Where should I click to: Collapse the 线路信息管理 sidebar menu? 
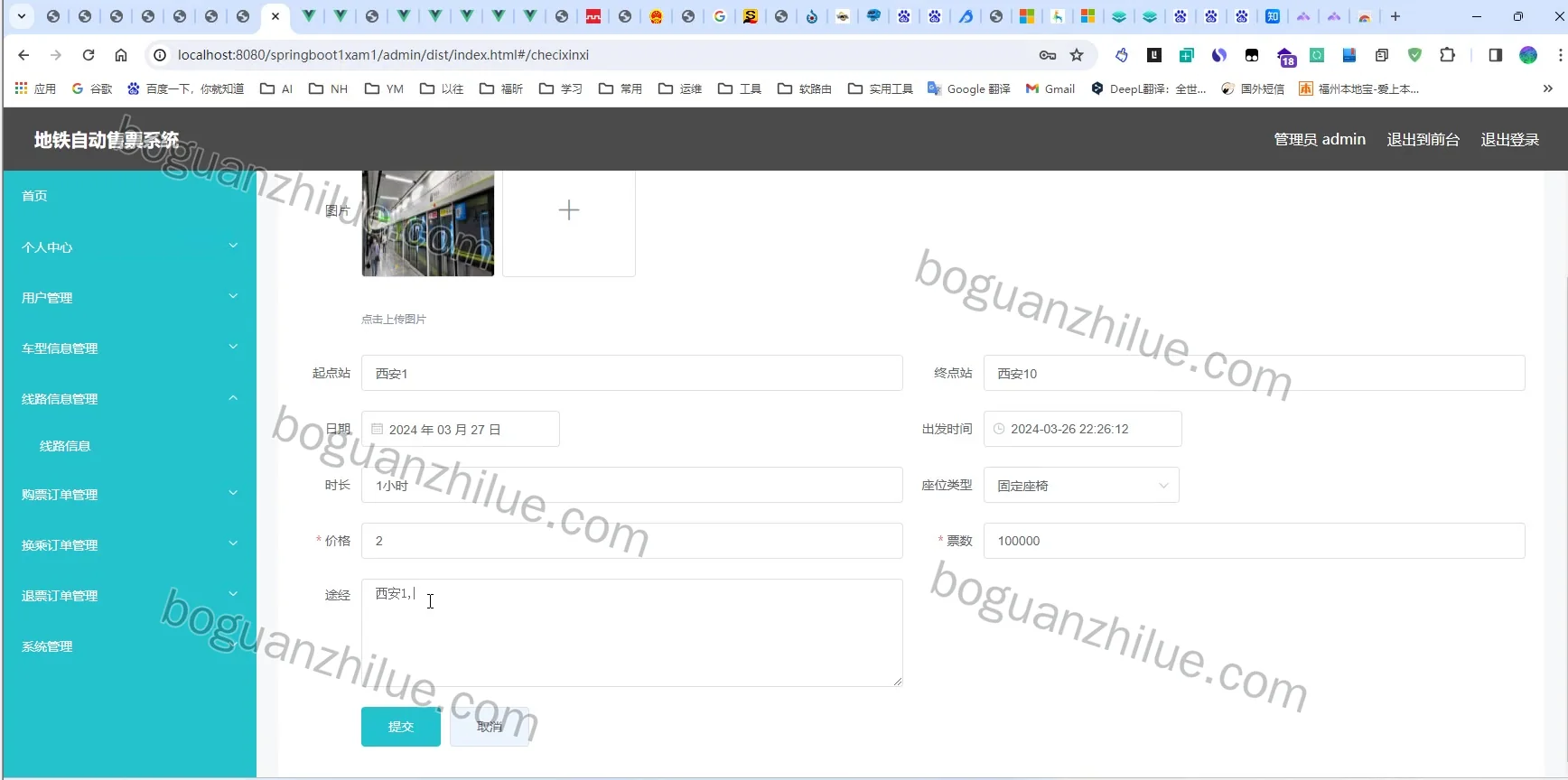130,398
